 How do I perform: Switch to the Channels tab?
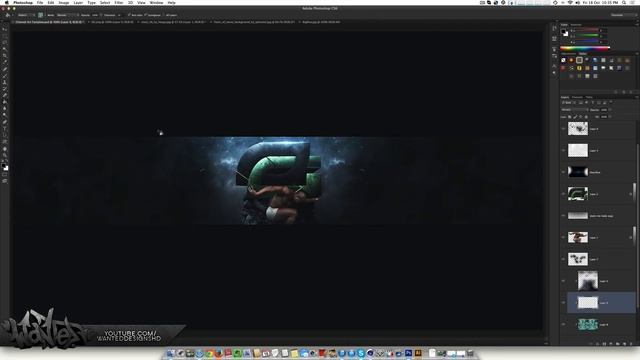[577, 97]
